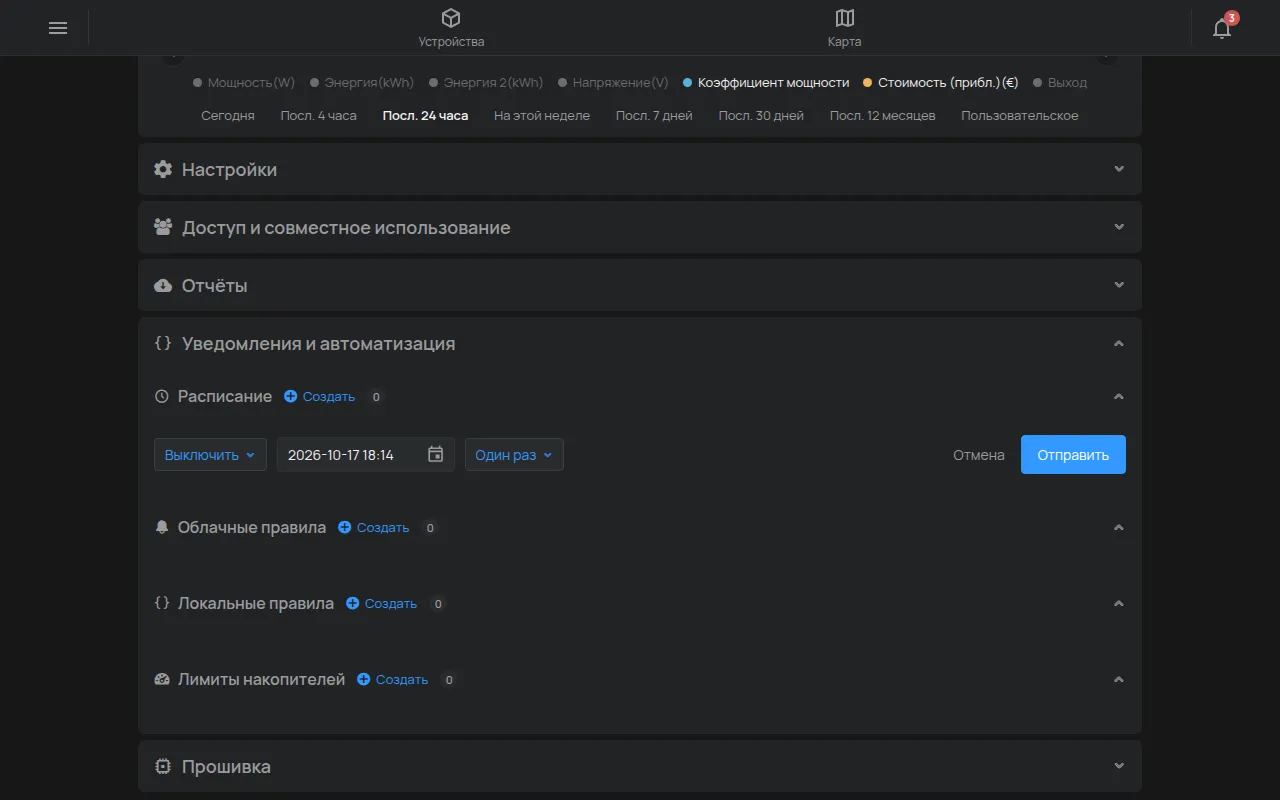Image resolution: width=1280 pixels, height=800 pixels.
Task: Open the Выключить action dropdown
Action: pos(210,454)
